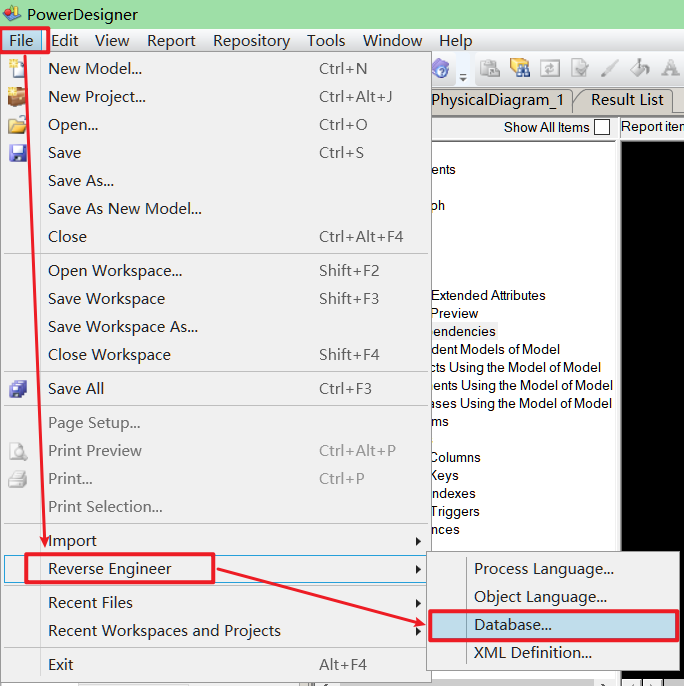Switch to the Result List tab
Image resolution: width=684 pixels, height=686 pixels.
click(x=627, y=100)
